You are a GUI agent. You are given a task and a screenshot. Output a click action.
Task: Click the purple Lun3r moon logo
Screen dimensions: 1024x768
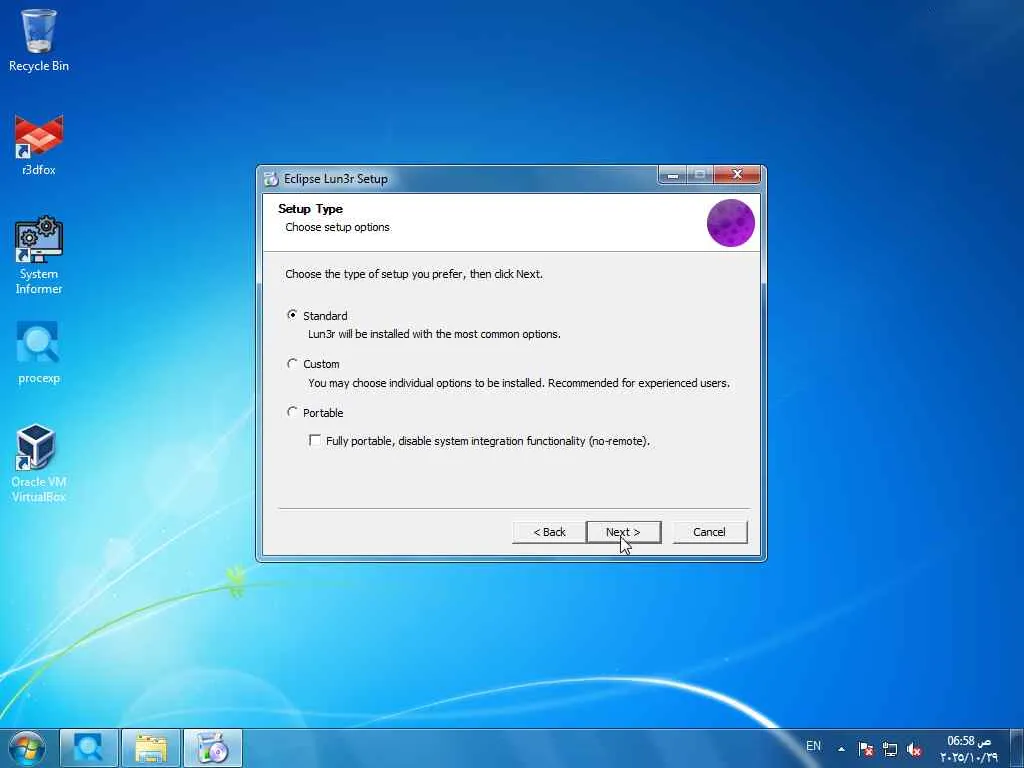click(x=731, y=223)
